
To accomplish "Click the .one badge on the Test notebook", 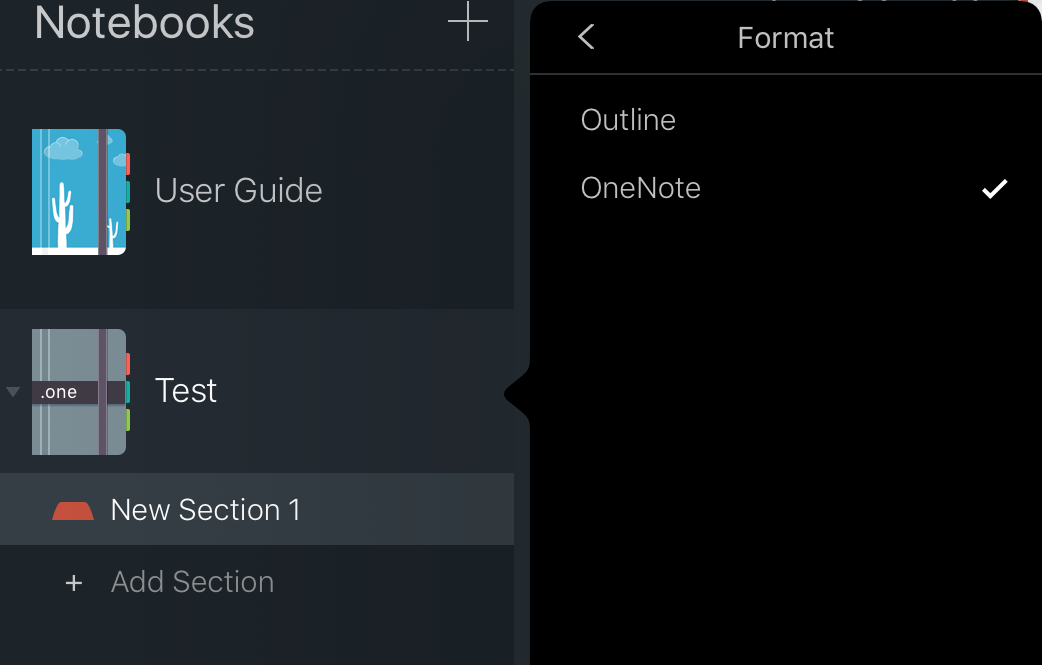I will click(64, 392).
